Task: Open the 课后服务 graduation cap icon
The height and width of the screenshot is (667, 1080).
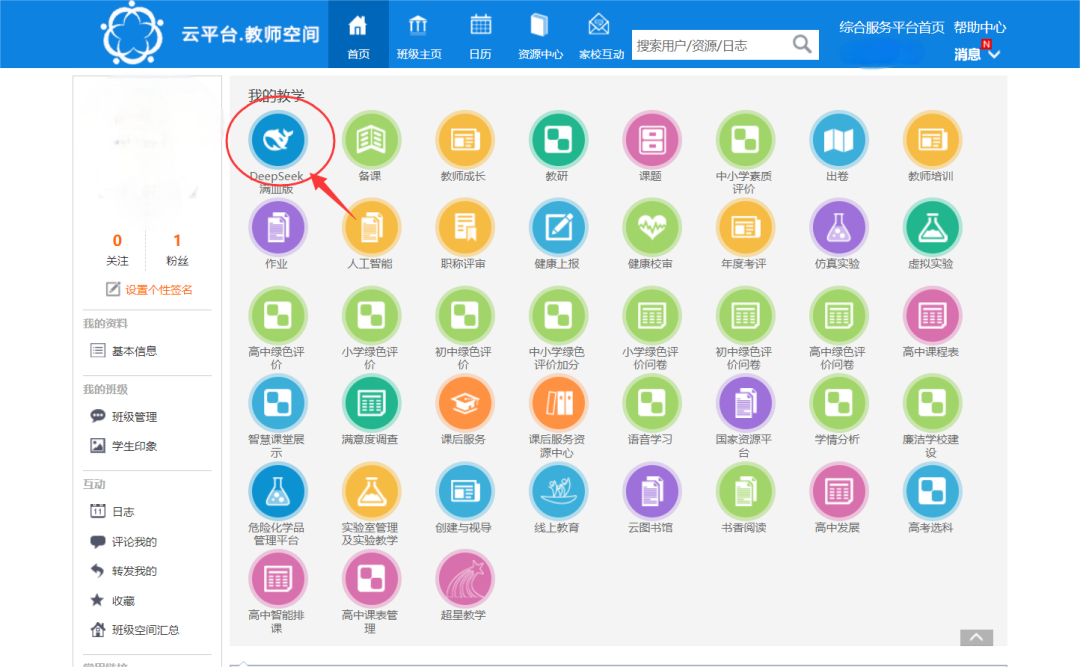Action: (464, 403)
